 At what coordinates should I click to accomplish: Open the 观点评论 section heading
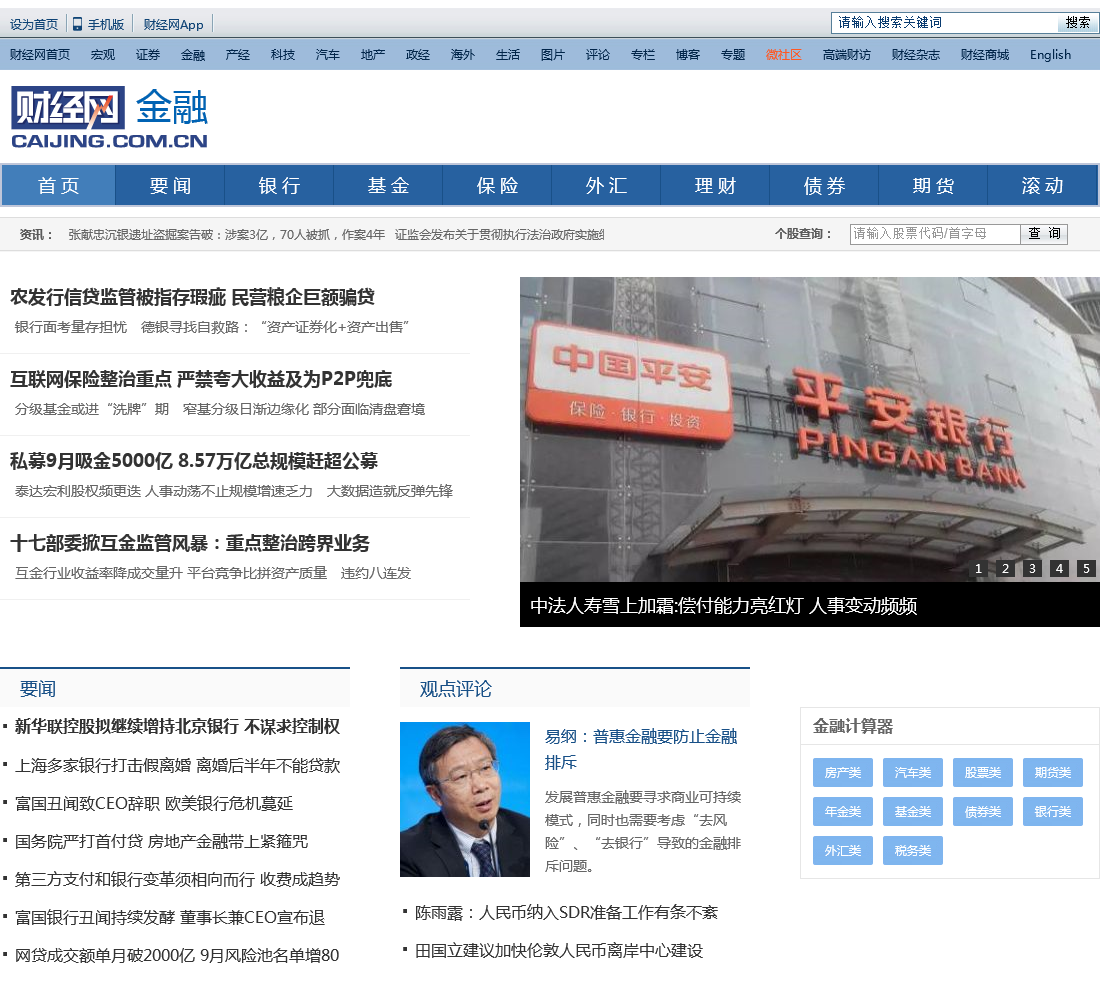pyautogui.click(x=455, y=689)
